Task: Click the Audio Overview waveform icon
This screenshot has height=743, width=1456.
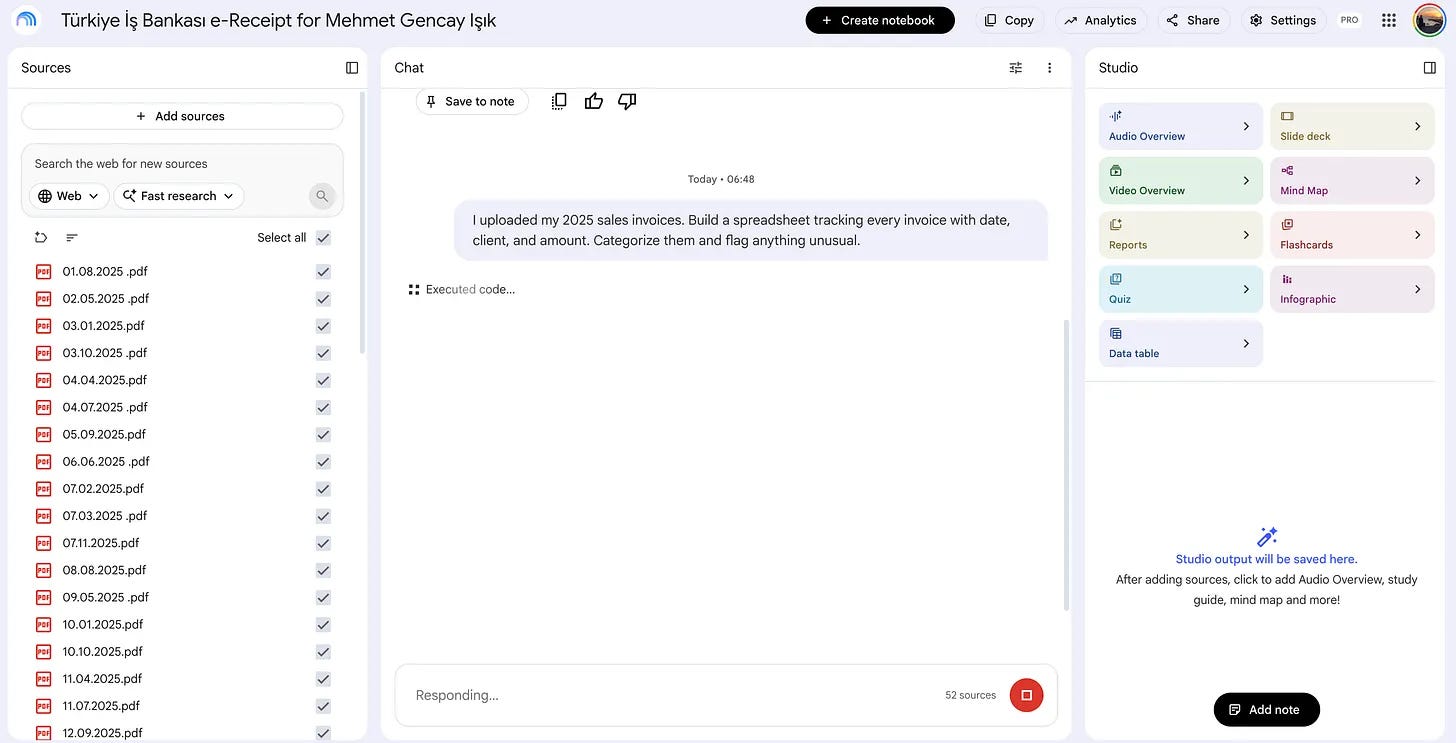Action: point(1116,116)
